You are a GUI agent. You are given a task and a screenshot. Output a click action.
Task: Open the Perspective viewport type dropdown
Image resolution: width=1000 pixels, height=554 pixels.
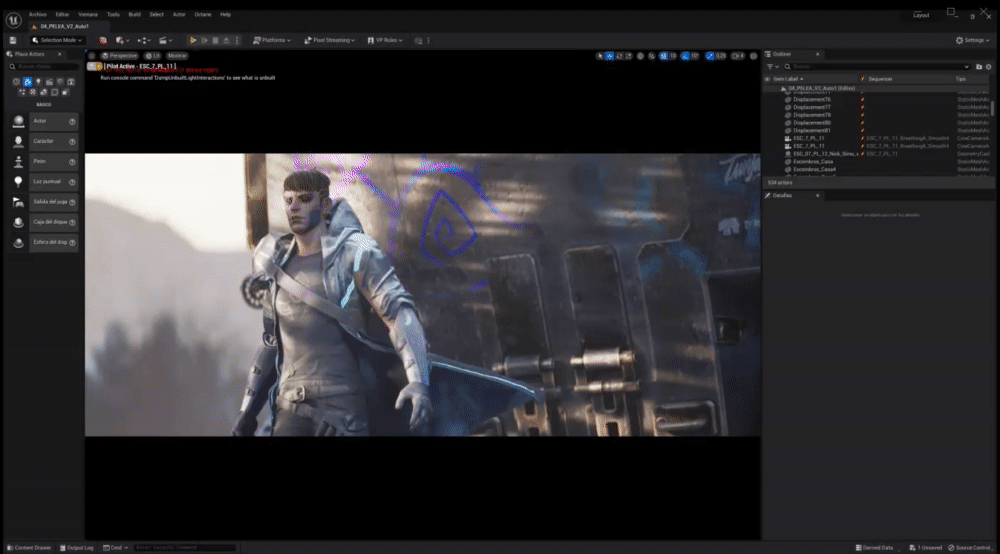(x=119, y=55)
